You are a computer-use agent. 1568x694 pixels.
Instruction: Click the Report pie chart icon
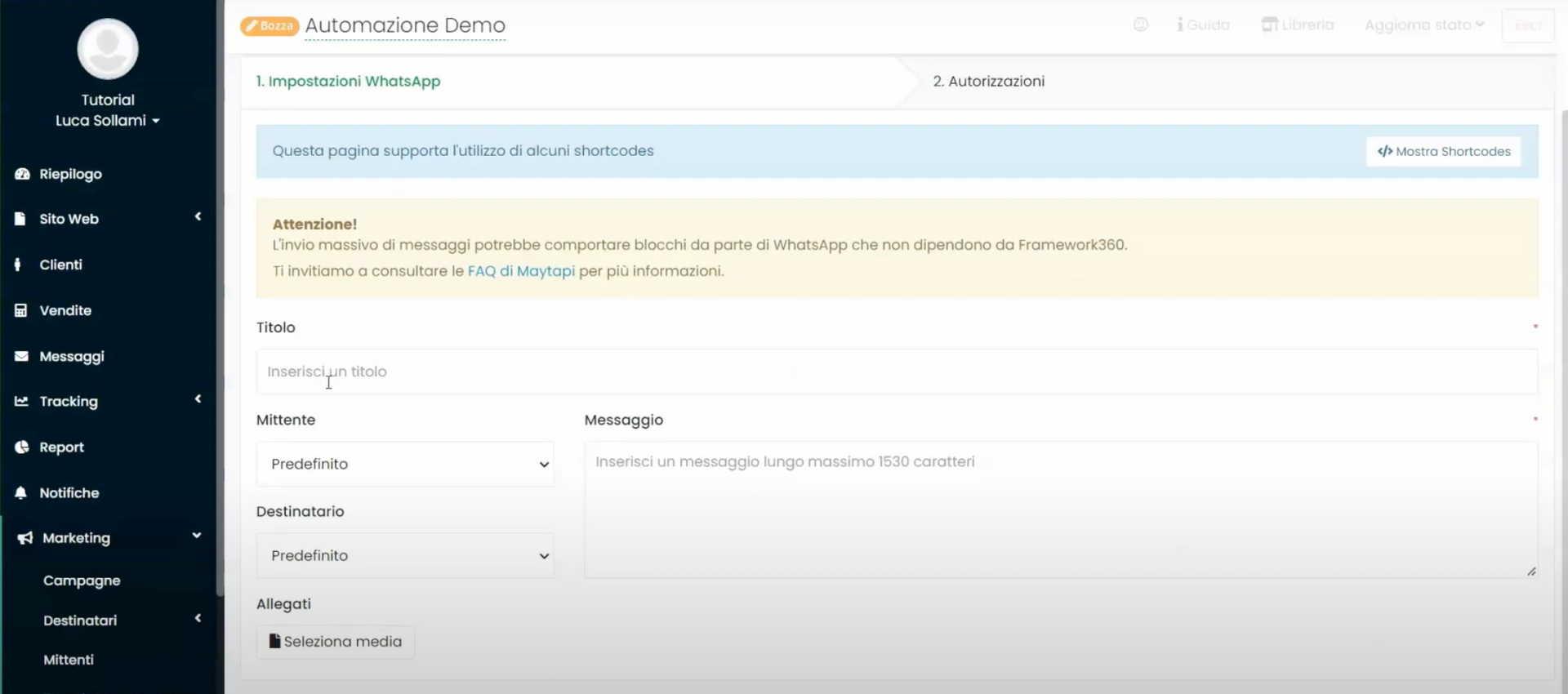tap(21, 447)
